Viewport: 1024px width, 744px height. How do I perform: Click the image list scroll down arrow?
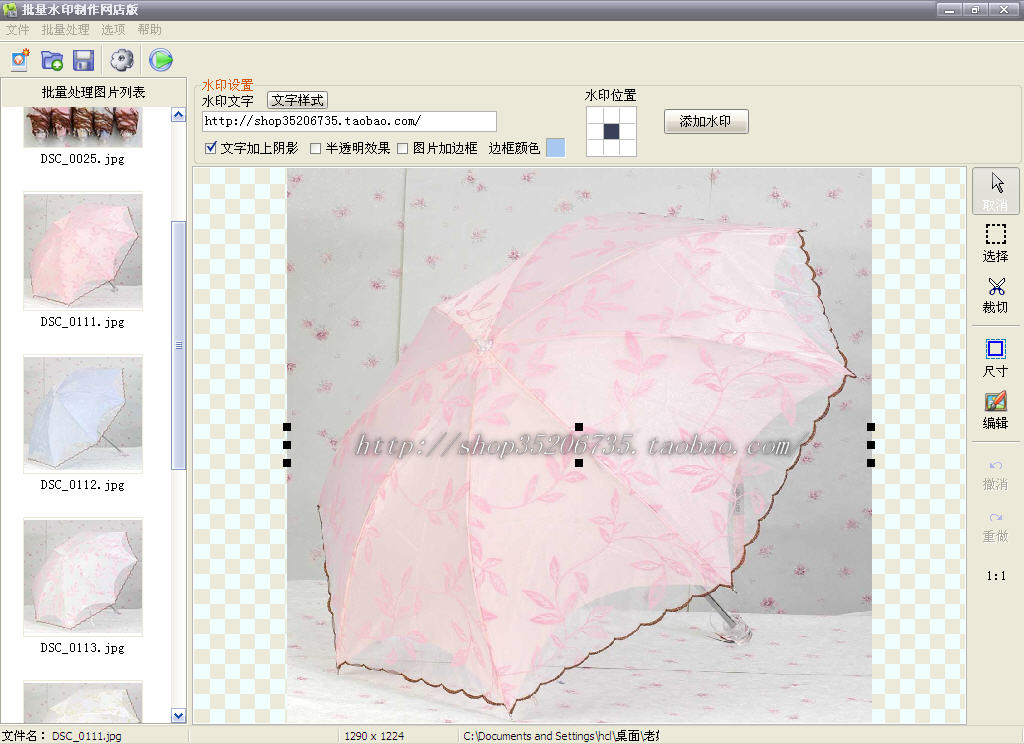point(178,716)
